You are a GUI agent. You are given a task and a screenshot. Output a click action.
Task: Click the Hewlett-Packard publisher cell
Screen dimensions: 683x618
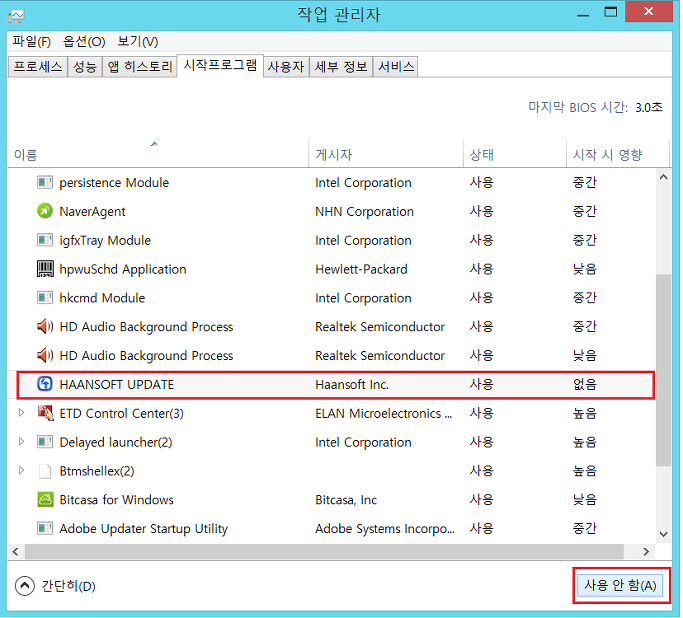coord(361,269)
